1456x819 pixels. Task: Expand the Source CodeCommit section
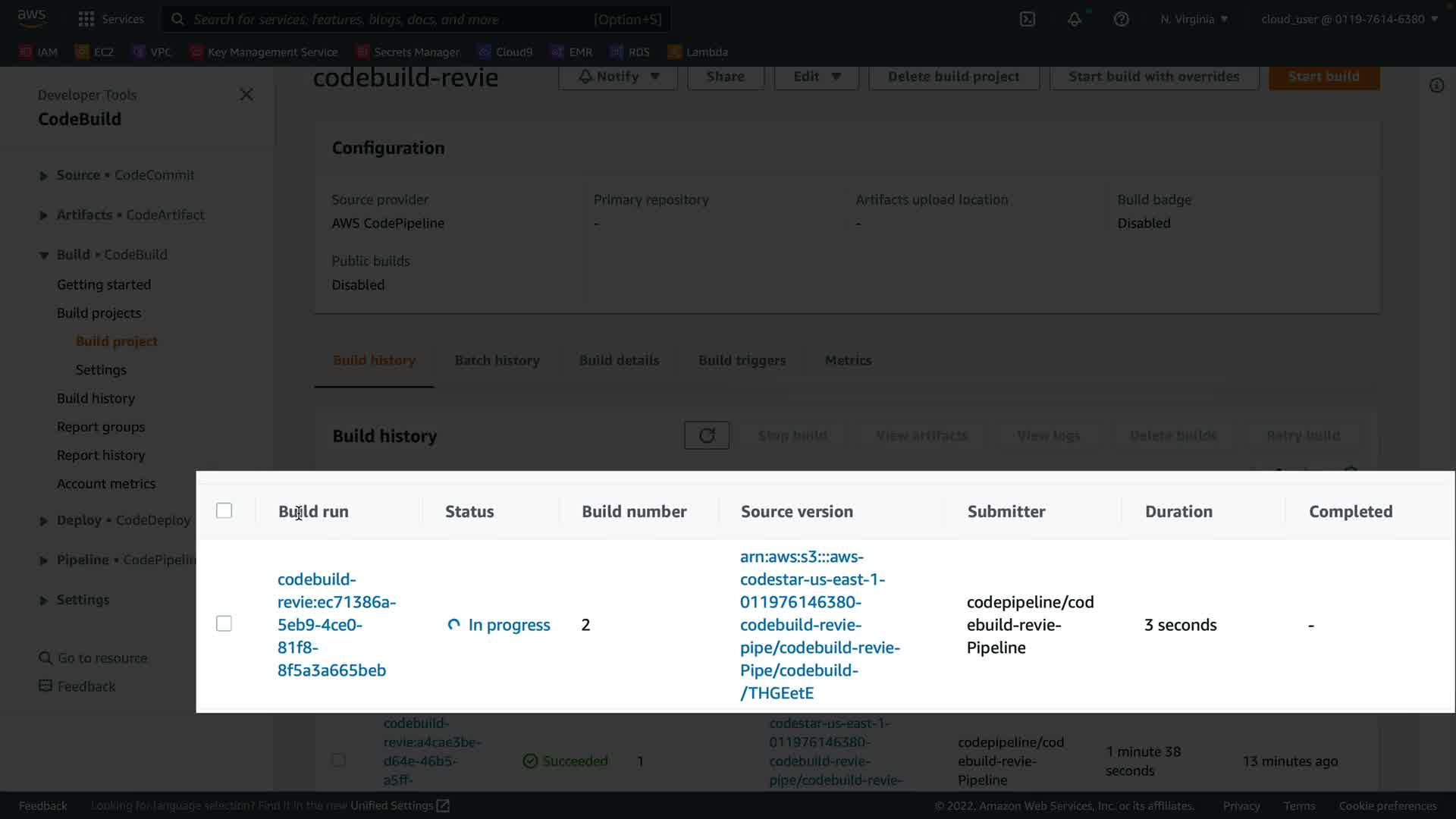click(x=43, y=175)
